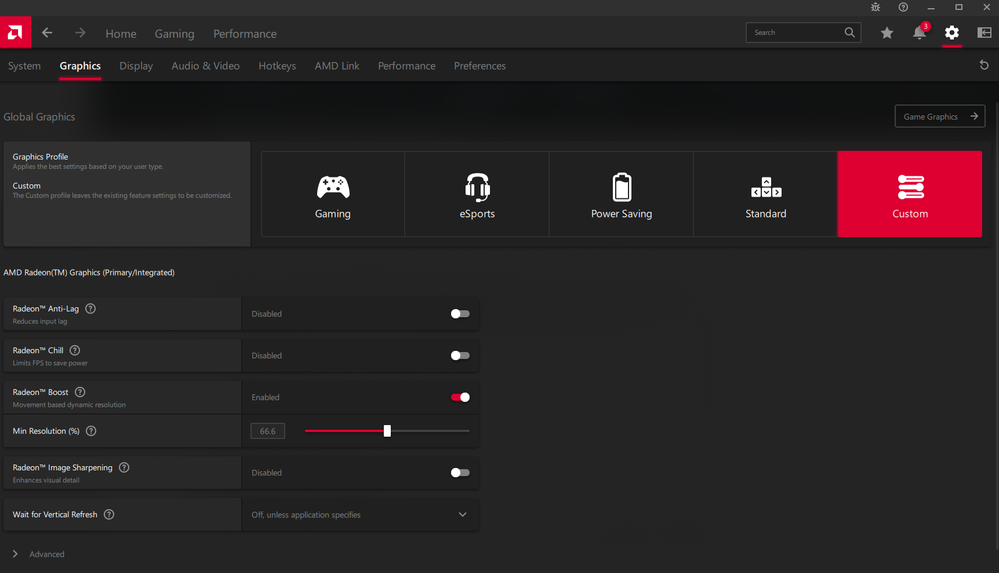Disable Radeon Boost toggle
This screenshot has width=999, height=573.
[x=460, y=397]
